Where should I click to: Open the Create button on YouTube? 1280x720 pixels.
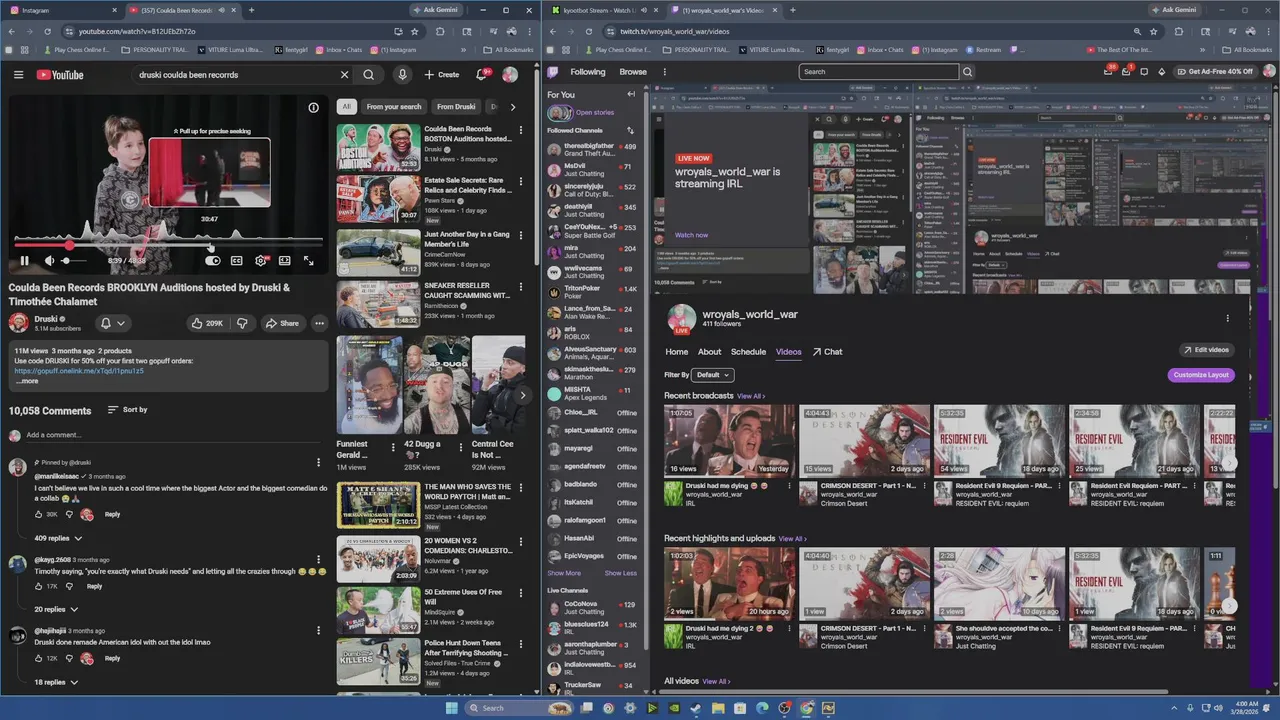(x=442, y=74)
